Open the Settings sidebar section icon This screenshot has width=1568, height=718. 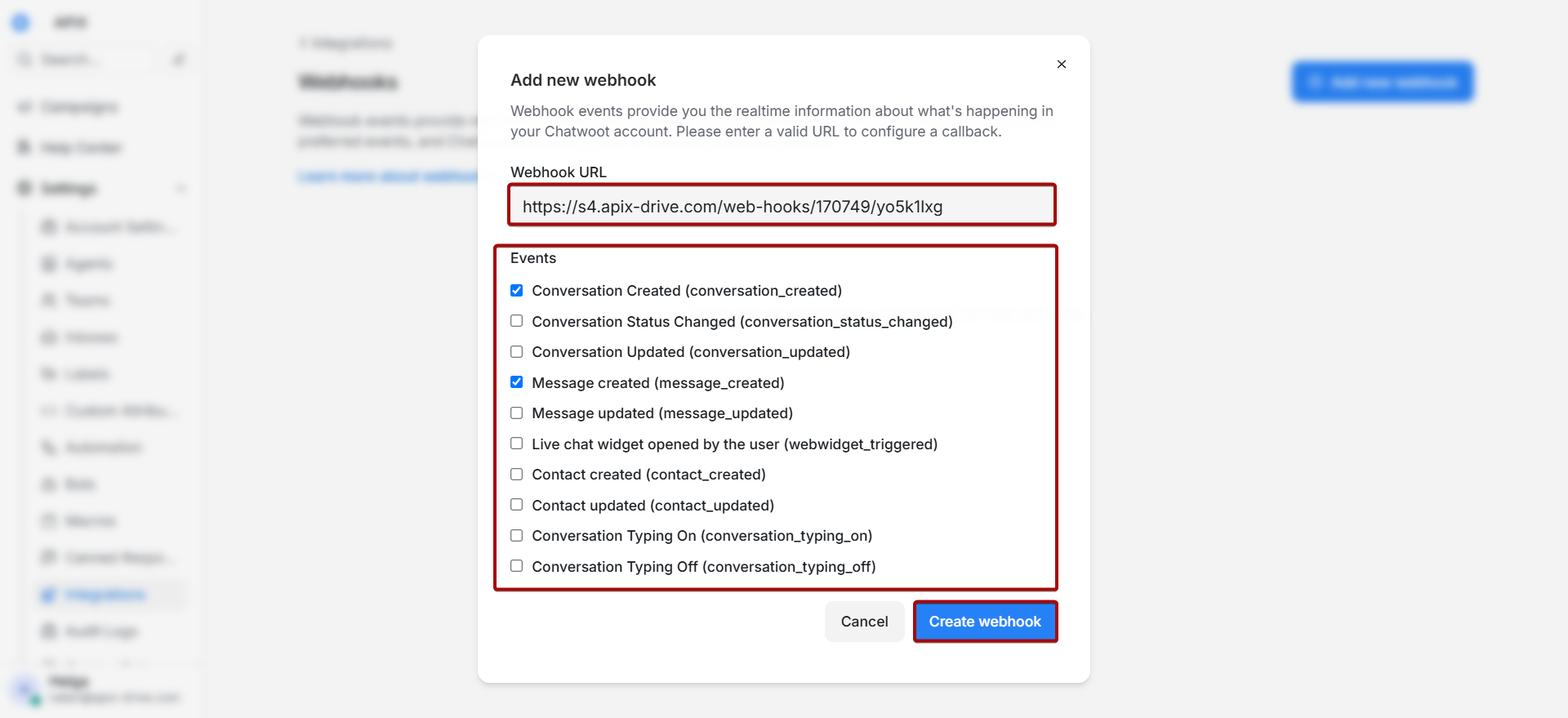[x=24, y=189]
